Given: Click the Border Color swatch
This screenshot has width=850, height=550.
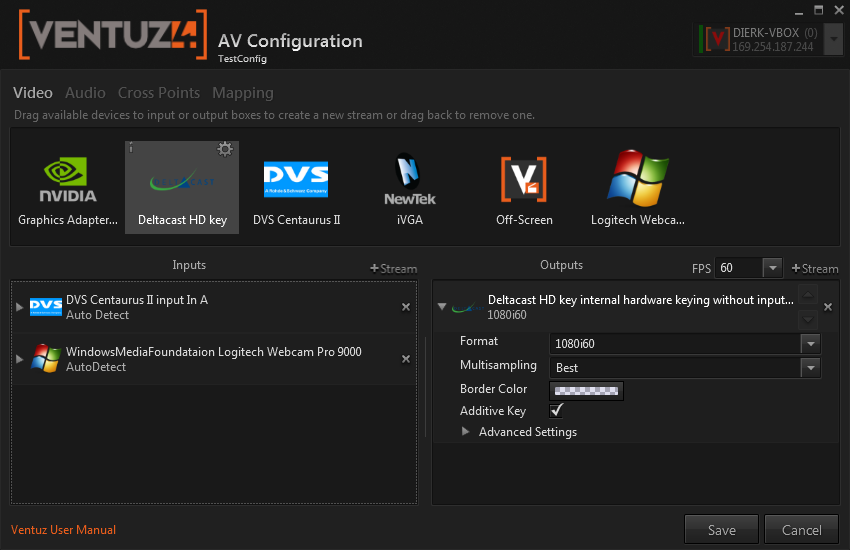Looking at the screenshot, I should click(586, 390).
